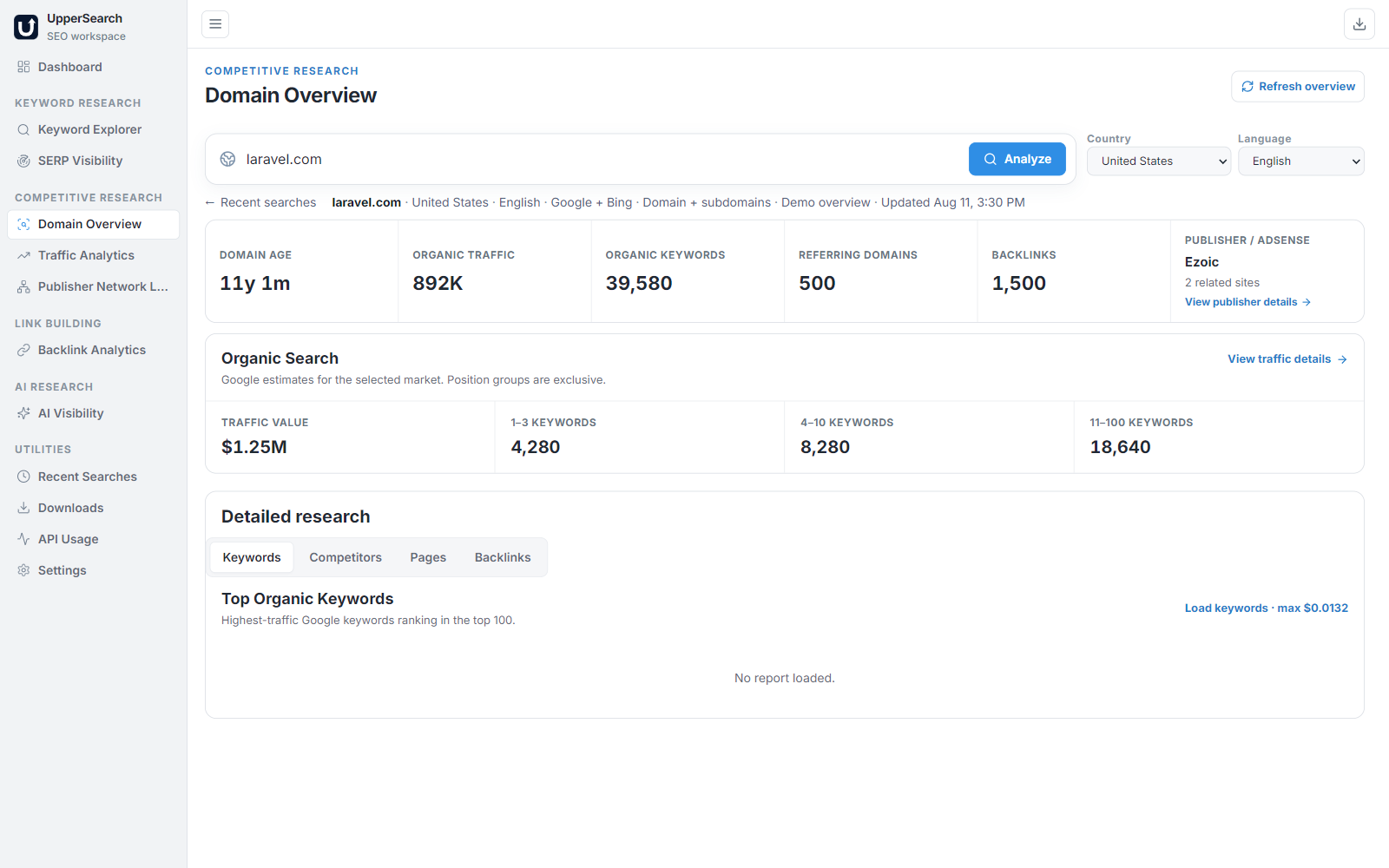The width and height of the screenshot is (1389, 868).
Task: Open the Country dropdown
Action: [1159, 161]
